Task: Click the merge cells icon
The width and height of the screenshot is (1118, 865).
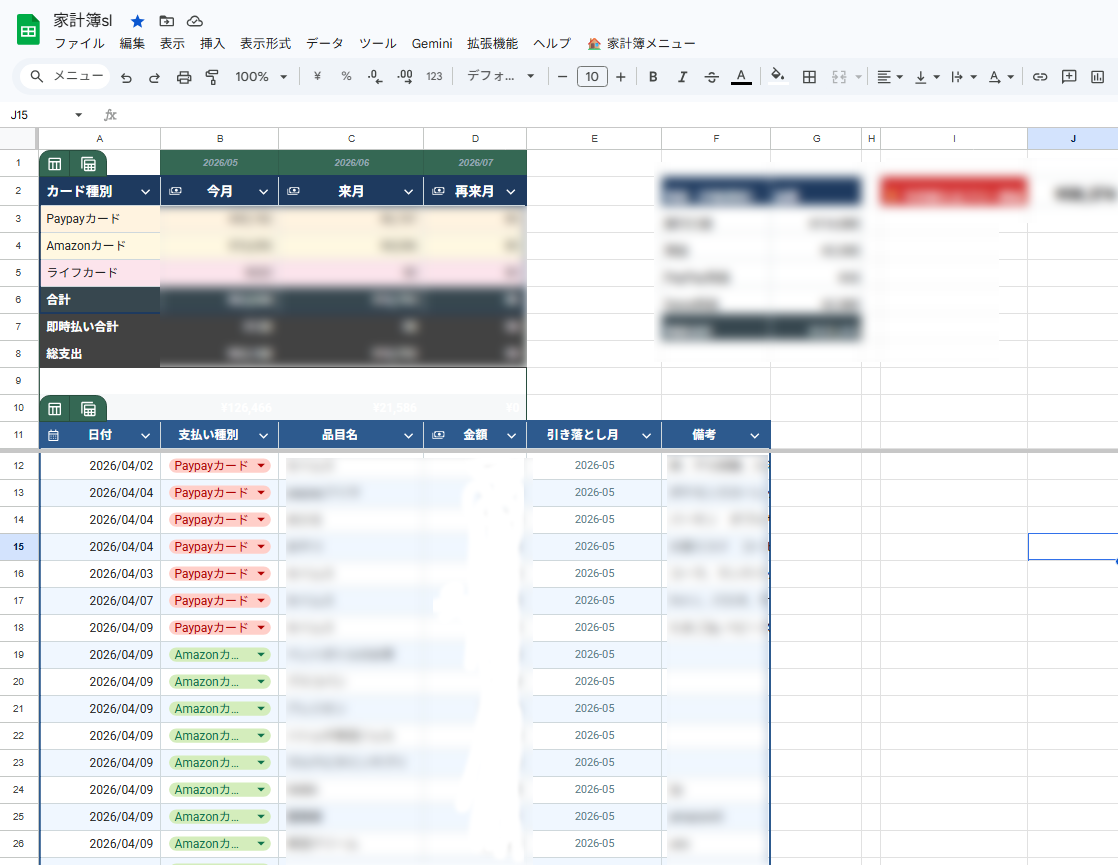Action: (x=839, y=77)
